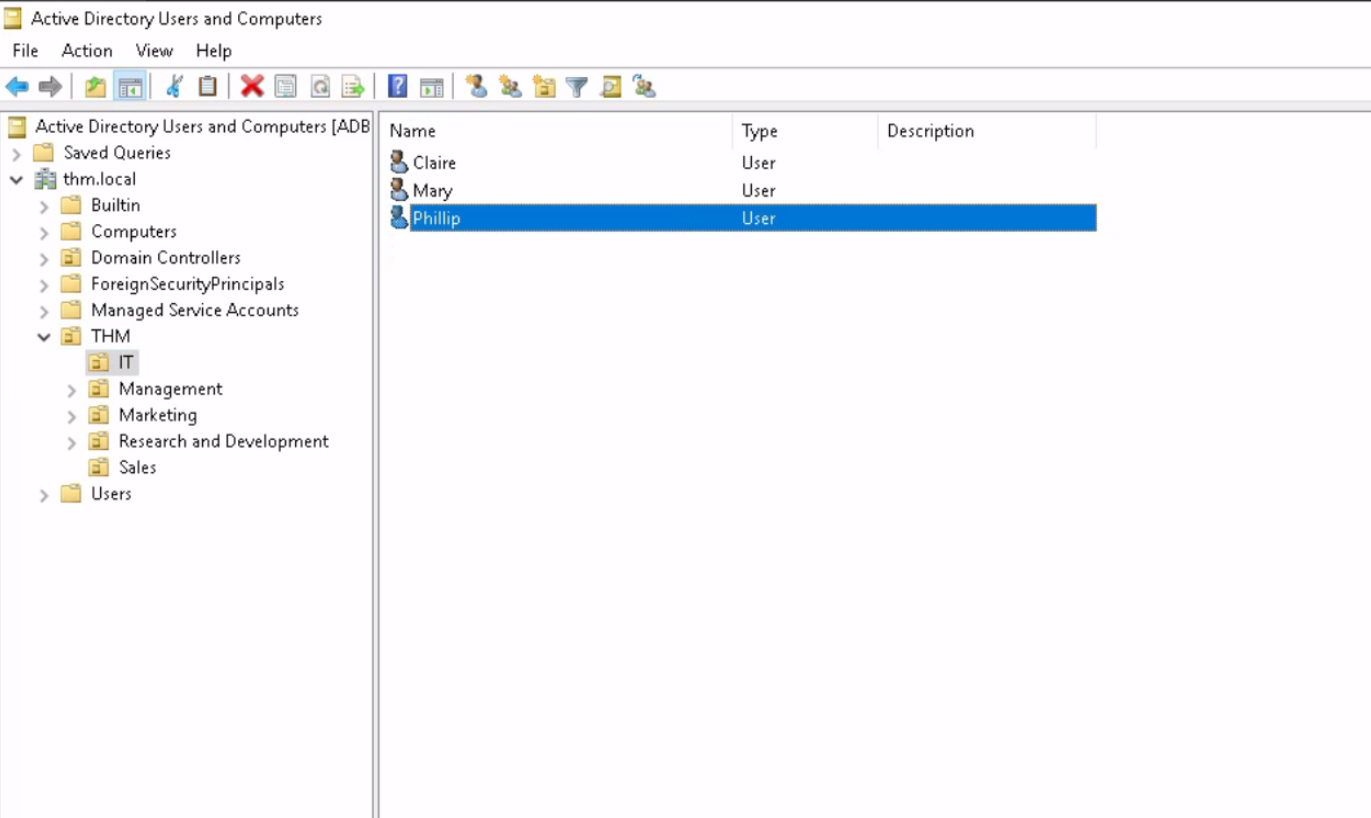Screen dimensions: 1371x818
Task: Open the File menu
Action: click(x=25, y=50)
